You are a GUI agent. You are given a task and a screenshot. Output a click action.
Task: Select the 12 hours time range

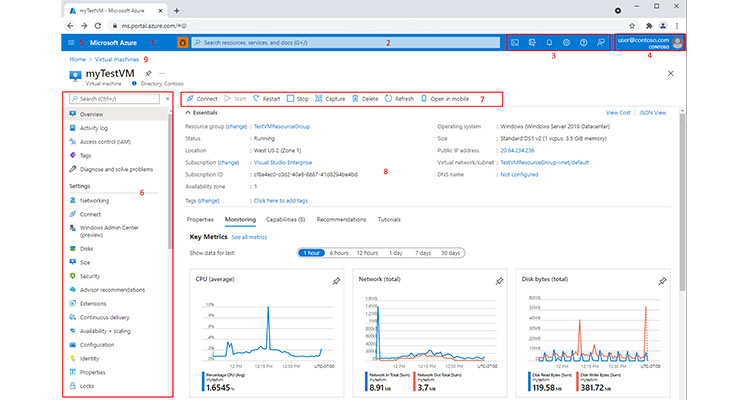[367, 253]
